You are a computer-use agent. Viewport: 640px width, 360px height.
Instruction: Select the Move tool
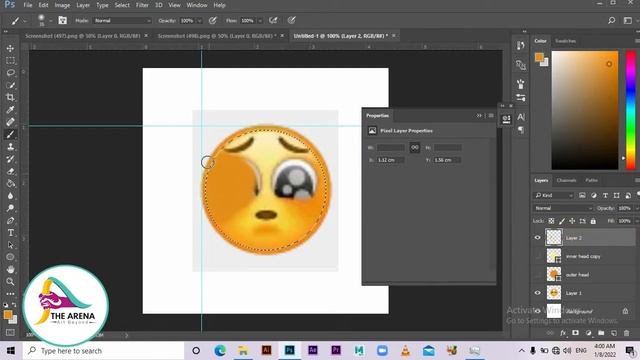(10, 48)
